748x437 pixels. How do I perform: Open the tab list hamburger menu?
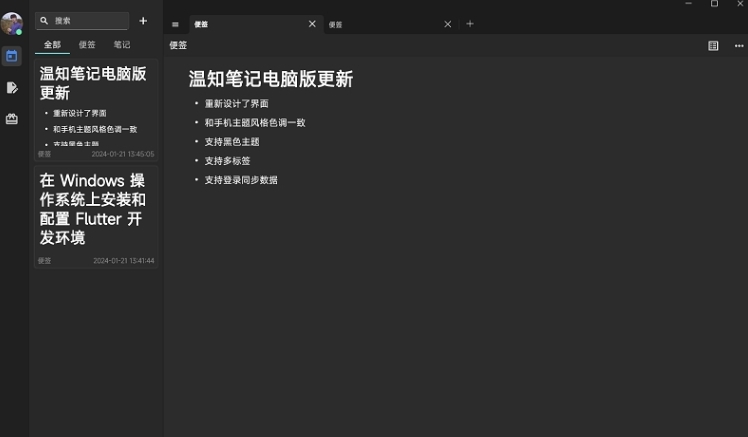point(175,24)
